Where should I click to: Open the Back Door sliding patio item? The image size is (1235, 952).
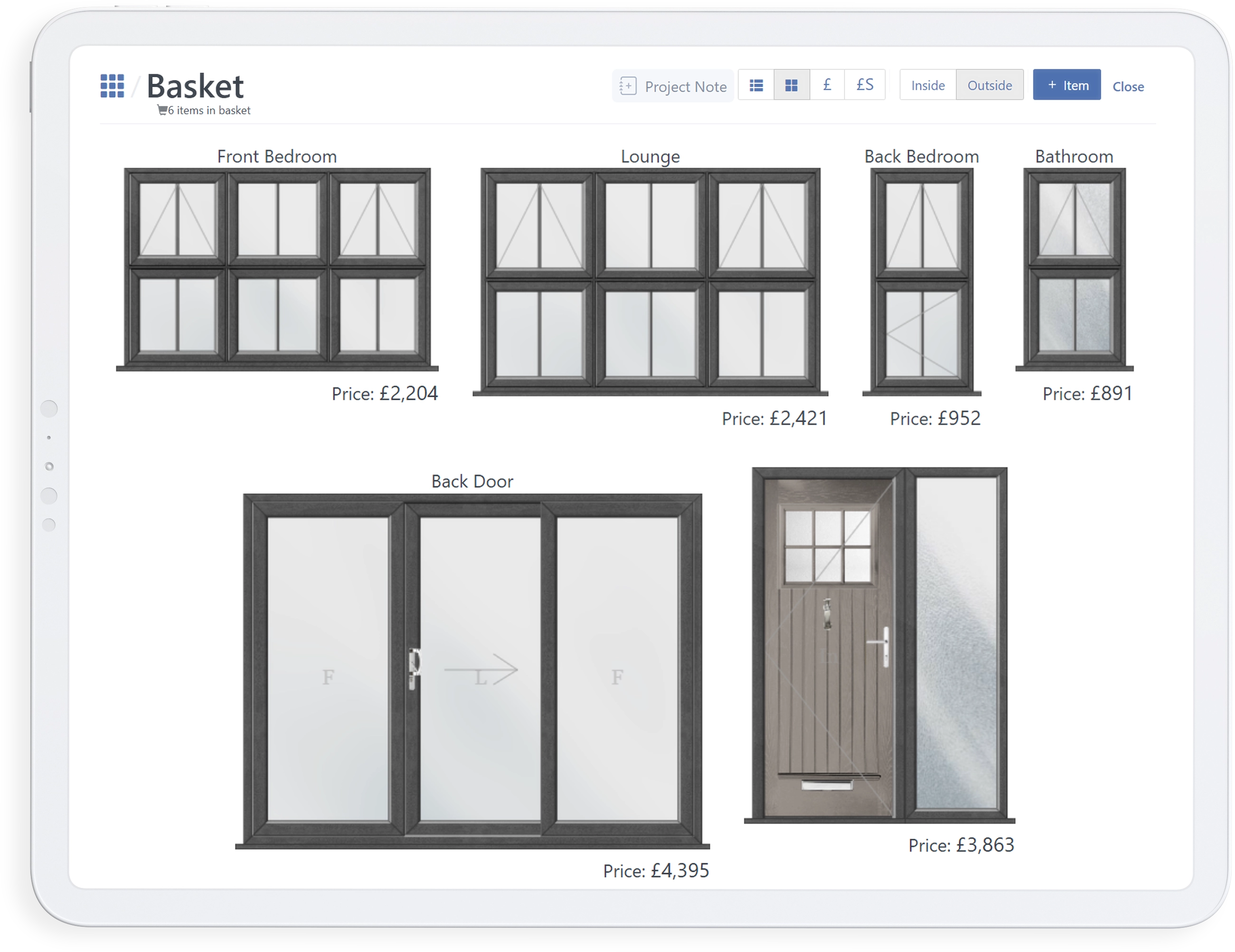click(472, 671)
